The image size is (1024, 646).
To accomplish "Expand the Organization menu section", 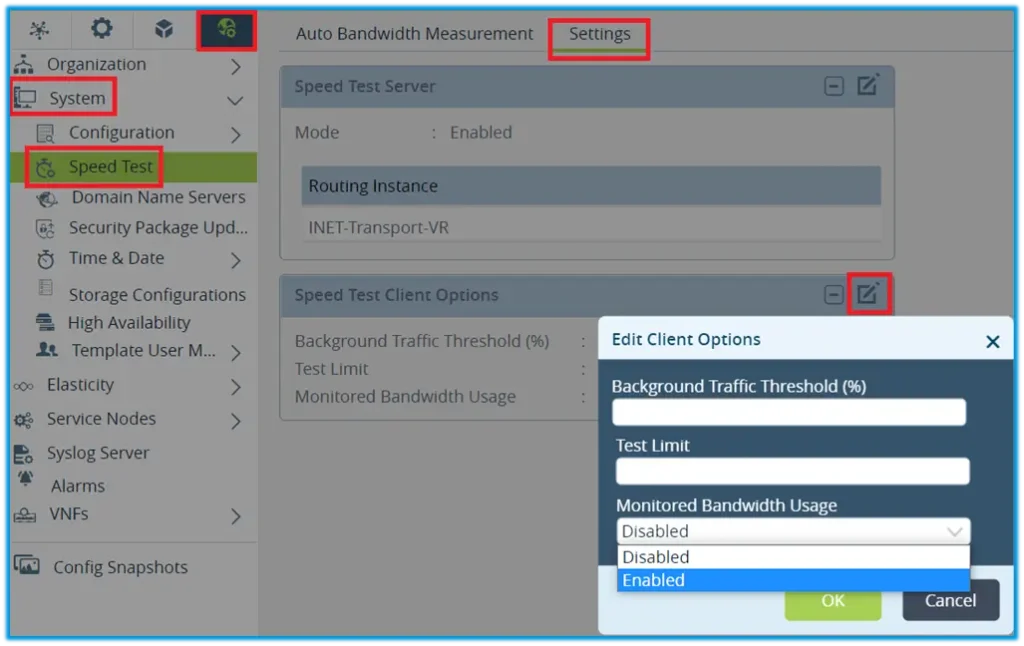I will (x=236, y=66).
